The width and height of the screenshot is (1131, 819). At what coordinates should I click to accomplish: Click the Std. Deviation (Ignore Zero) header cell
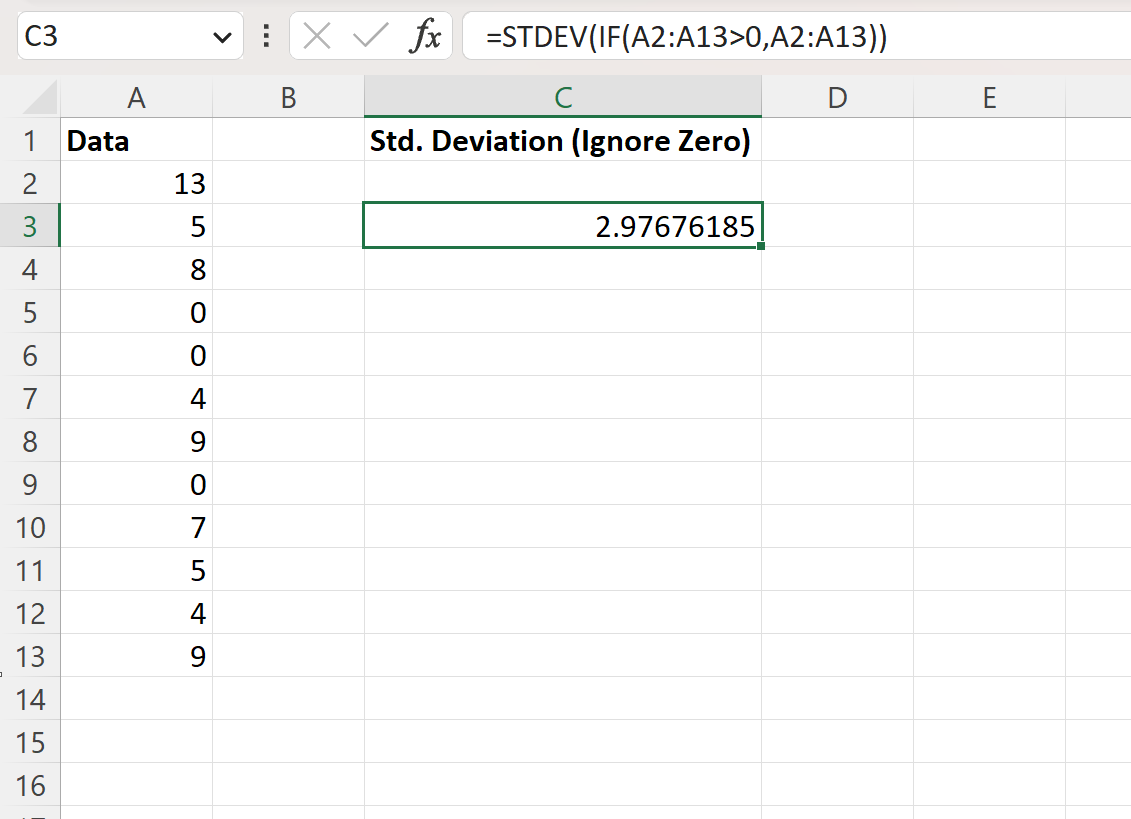[x=560, y=141]
